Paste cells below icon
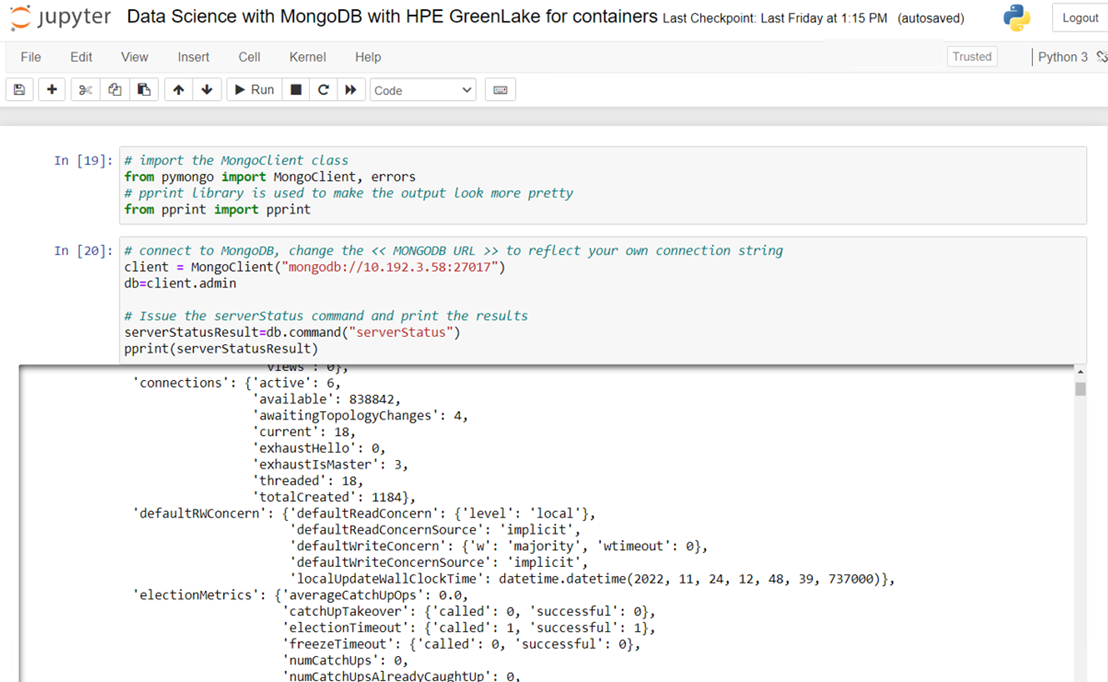Screen dimensions: 1108x682 point(143,90)
